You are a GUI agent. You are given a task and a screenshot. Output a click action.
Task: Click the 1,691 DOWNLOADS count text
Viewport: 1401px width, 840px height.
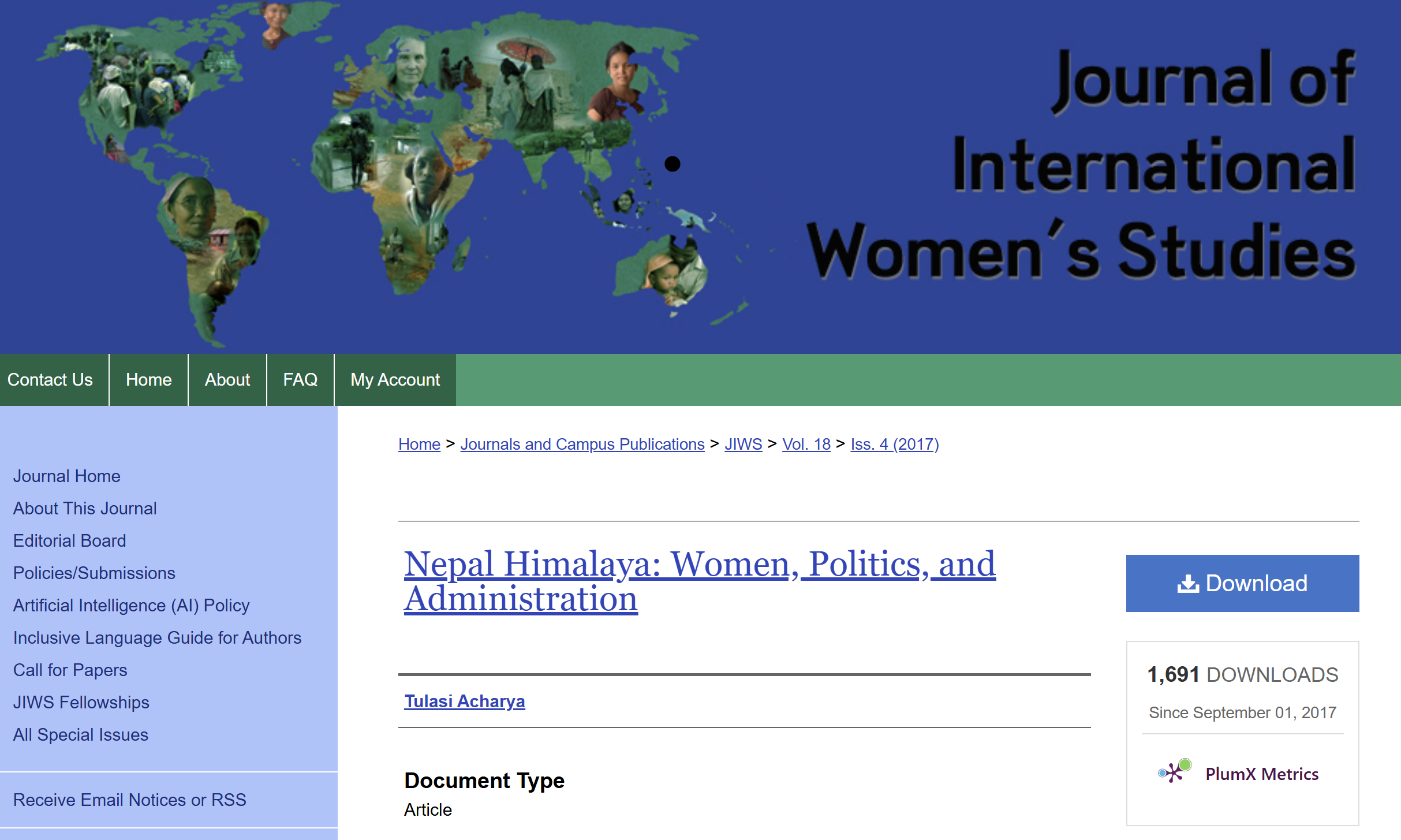(1242, 674)
